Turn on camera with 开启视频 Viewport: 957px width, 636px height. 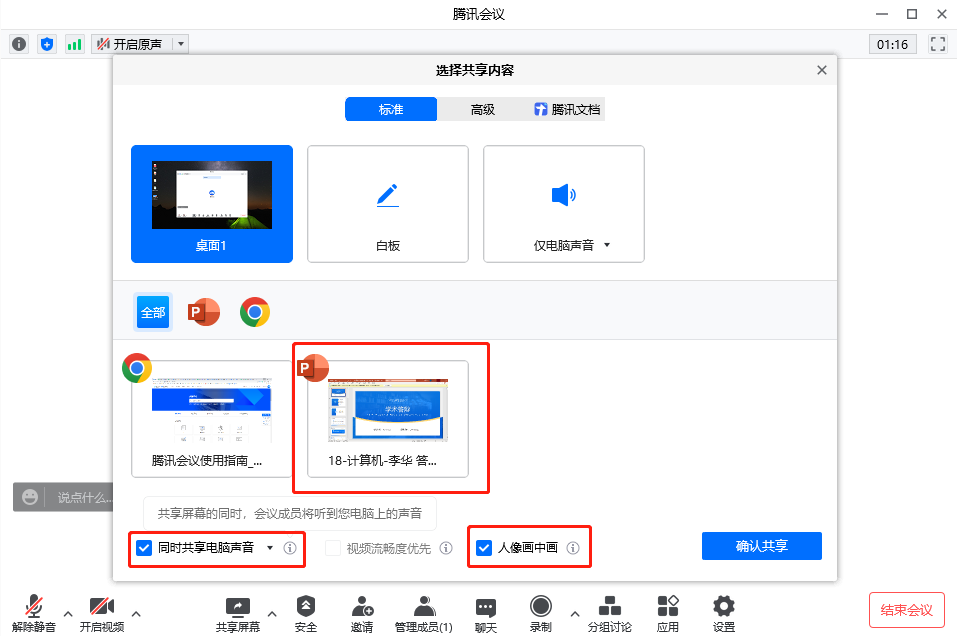pyautogui.click(x=102, y=613)
